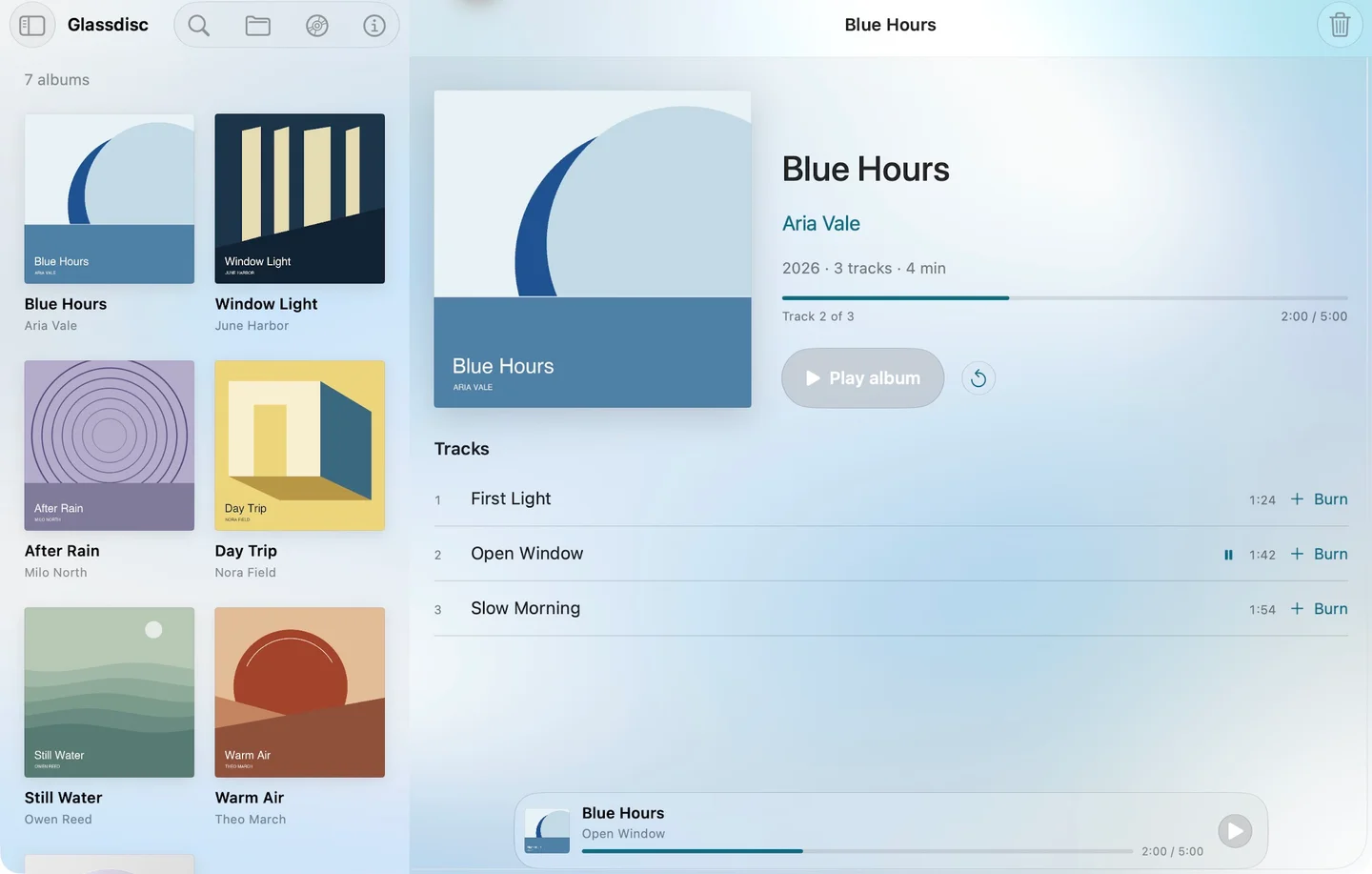Add Slow Morning to burn list
This screenshot has height=874, width=1372.
tap(1320, 609)
